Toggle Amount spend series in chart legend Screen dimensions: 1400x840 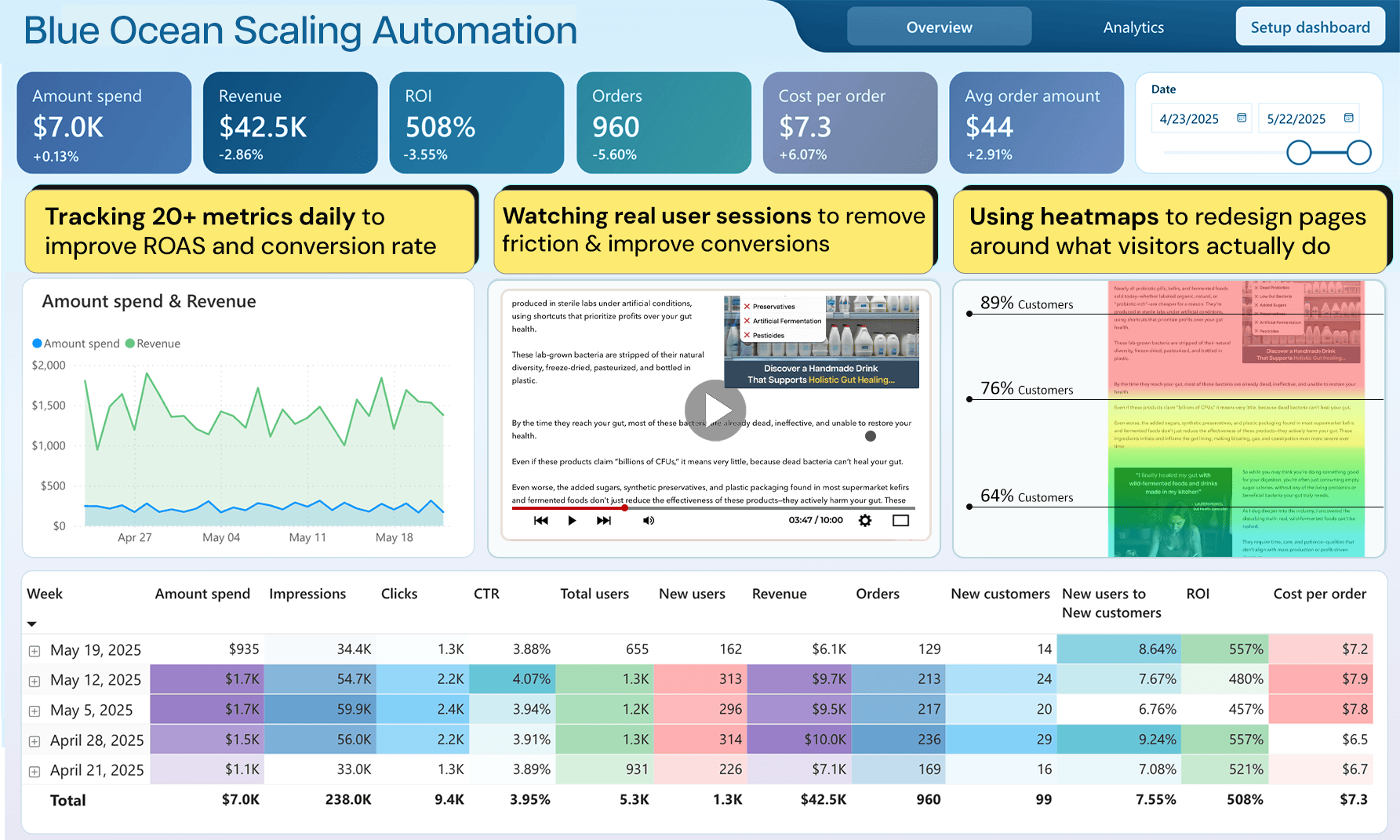tap(76, 344)
